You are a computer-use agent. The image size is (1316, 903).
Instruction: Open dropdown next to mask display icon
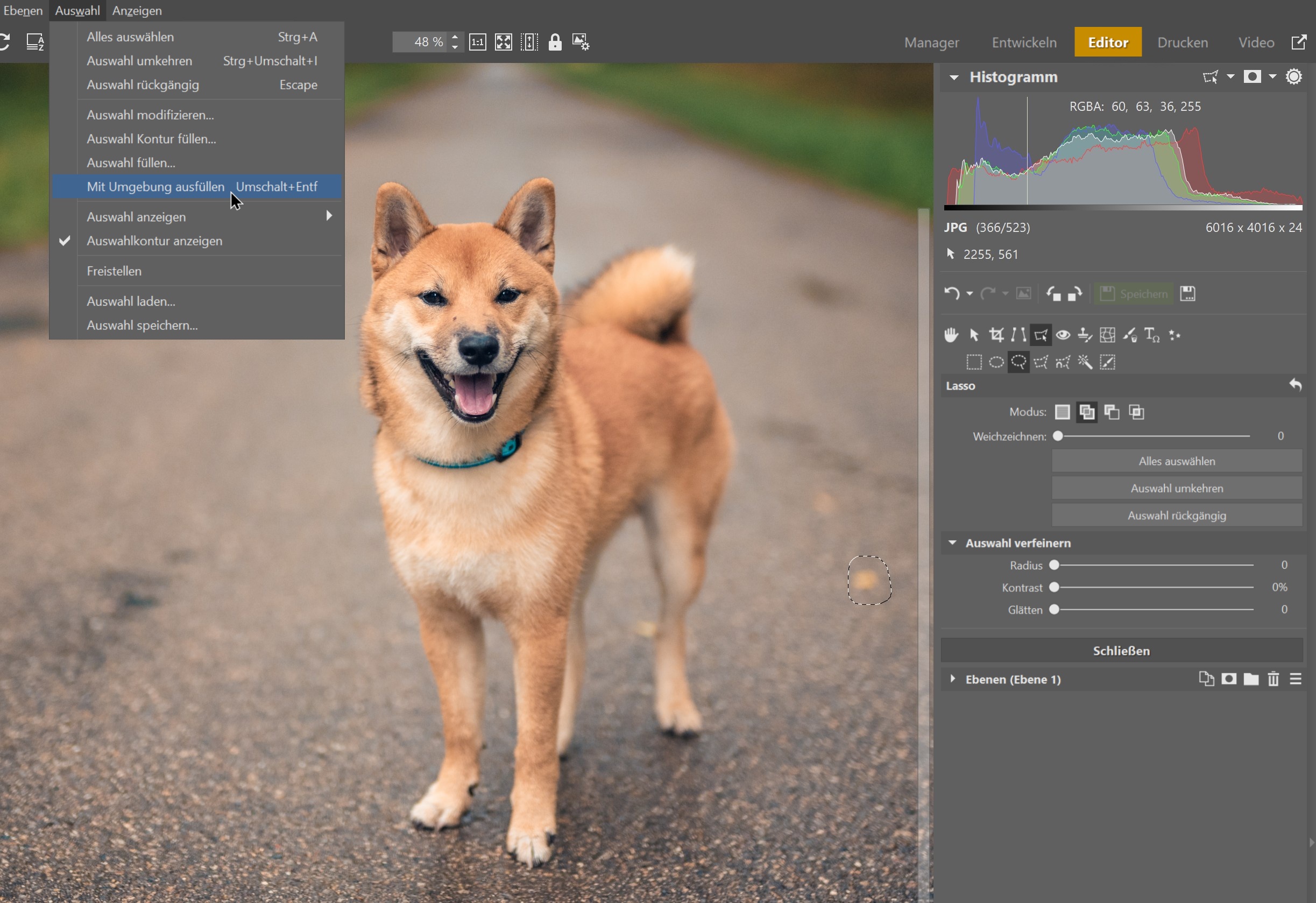click(1272, 76)
